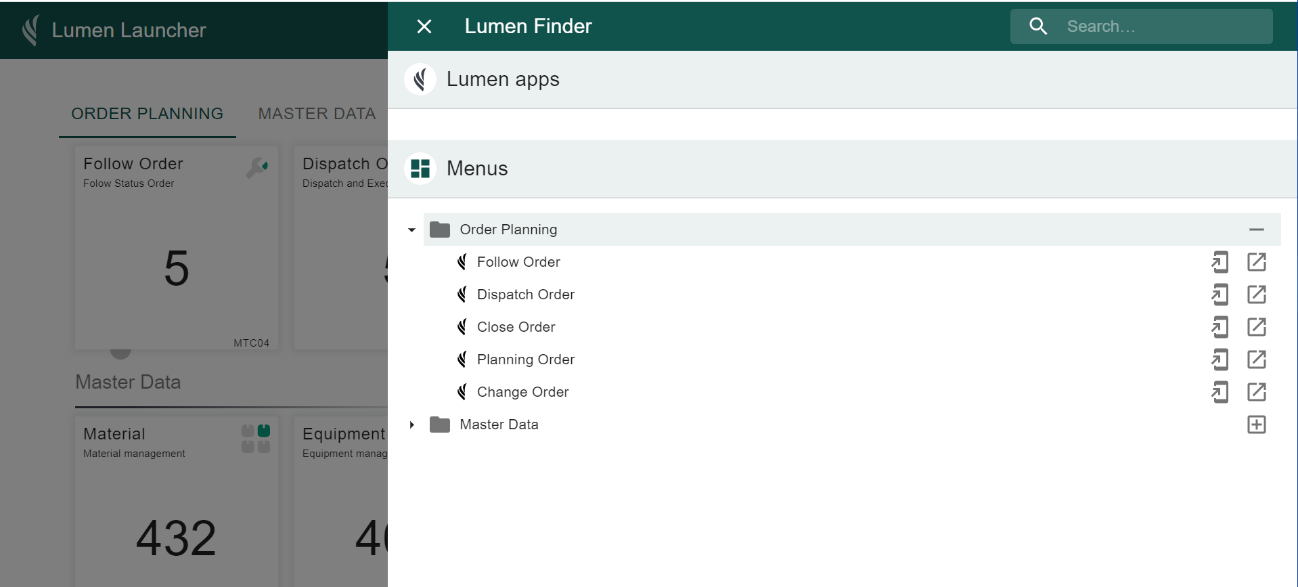1298x587 pixels.
Task: Click the MTC04 label on Follow Order tile
Action: click(x=250, y=343)
